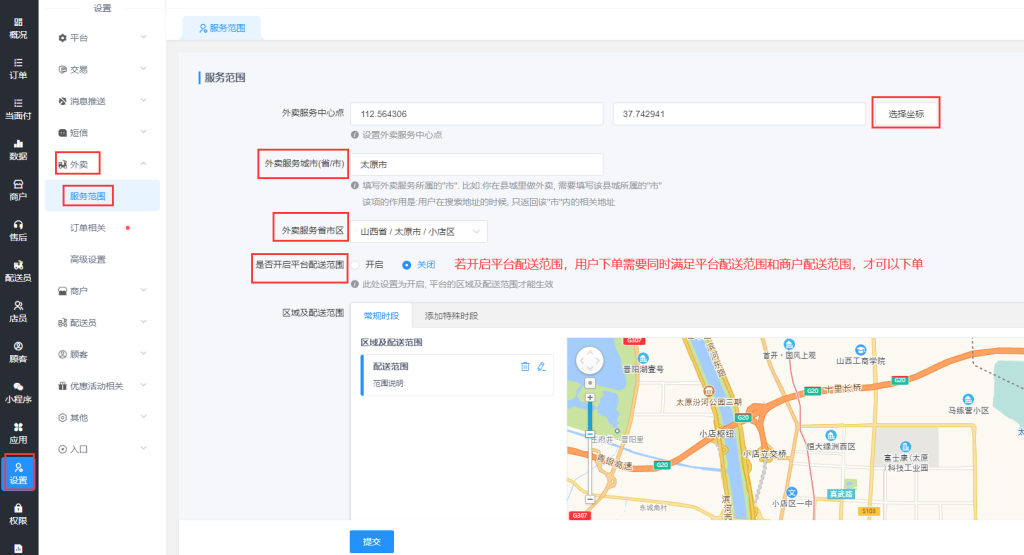
Task: Edit the 配送范围 entry with pencil icon
Action: [x=542, y=367]
